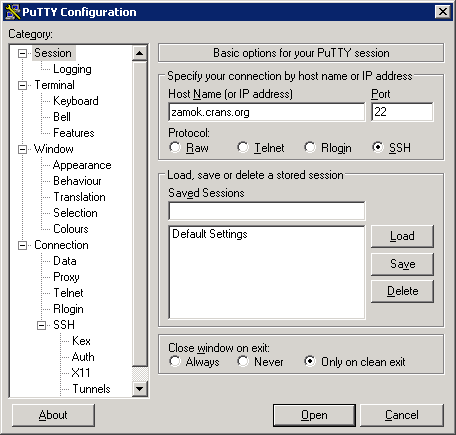Click the scroll up arrow in Category tree
The width and height of the screenshot is (456, 435).
pos(140,53)
